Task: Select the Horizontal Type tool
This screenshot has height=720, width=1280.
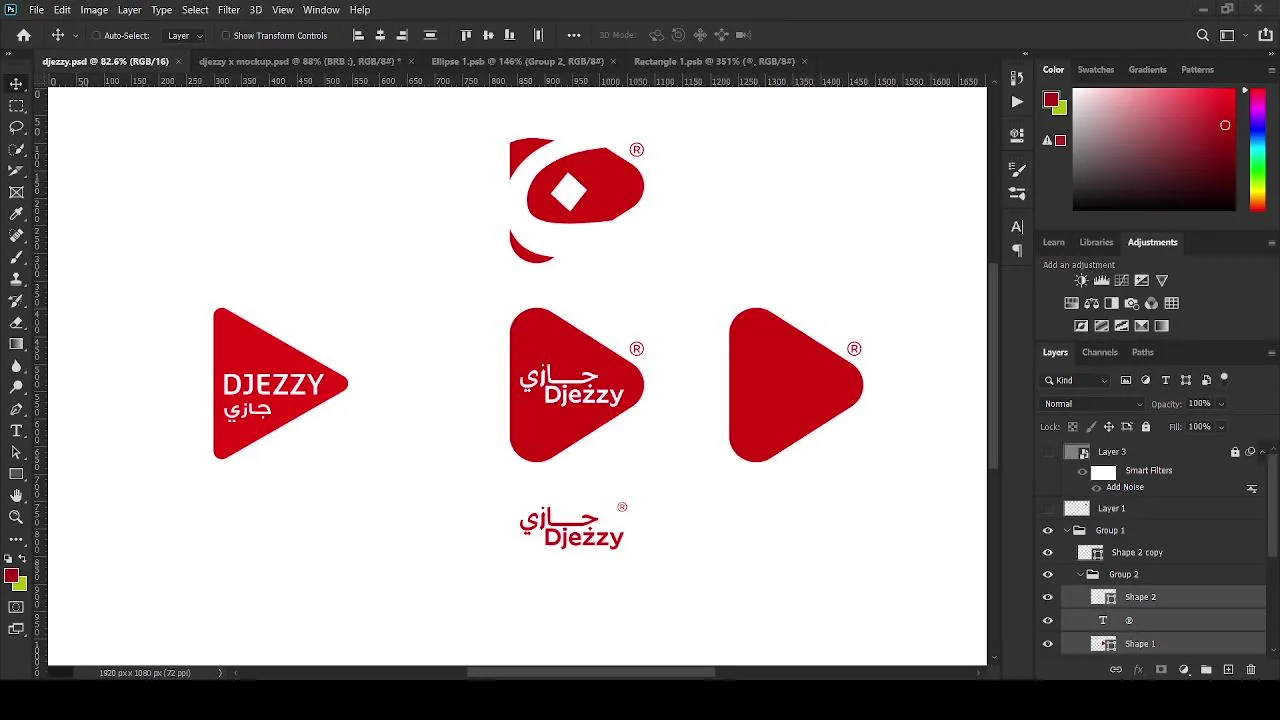Action: coord(16,430)
